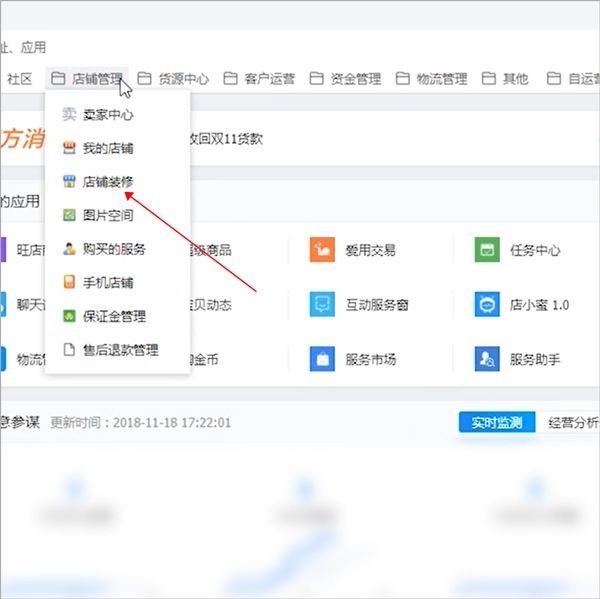Open the 服务助手 app icon

click(x=487, y=357)
